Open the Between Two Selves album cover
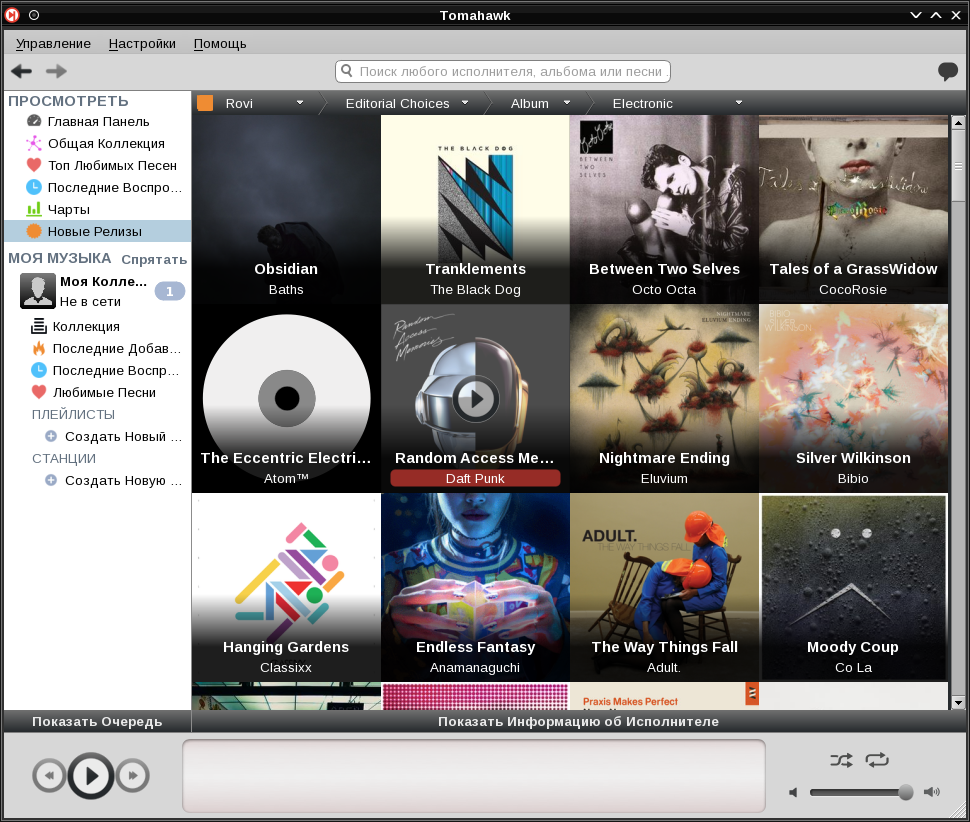The image size is (970, 822). (664, 209)
